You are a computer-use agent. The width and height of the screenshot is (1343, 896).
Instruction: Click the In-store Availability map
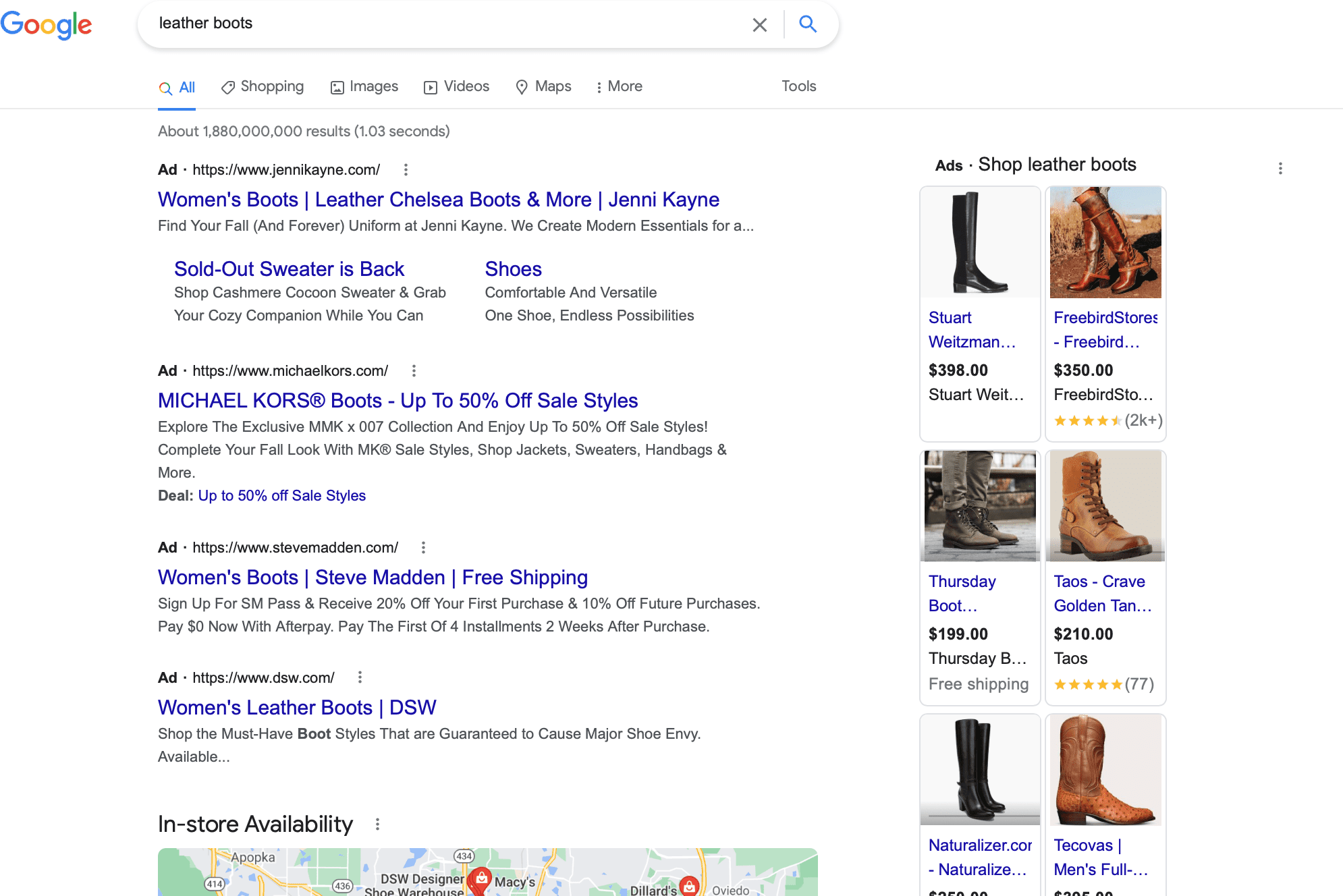(488, 872)
